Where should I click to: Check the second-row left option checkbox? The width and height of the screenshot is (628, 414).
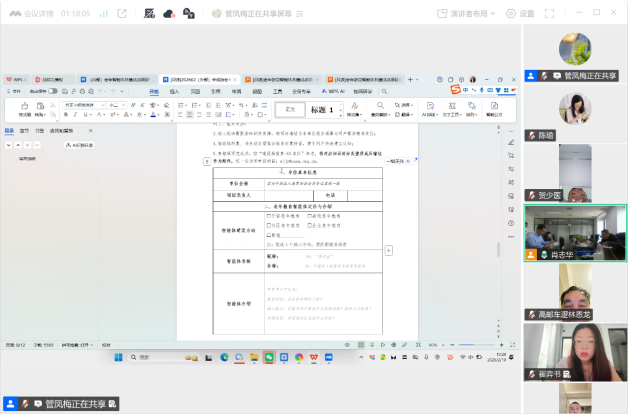click(268, 225)
